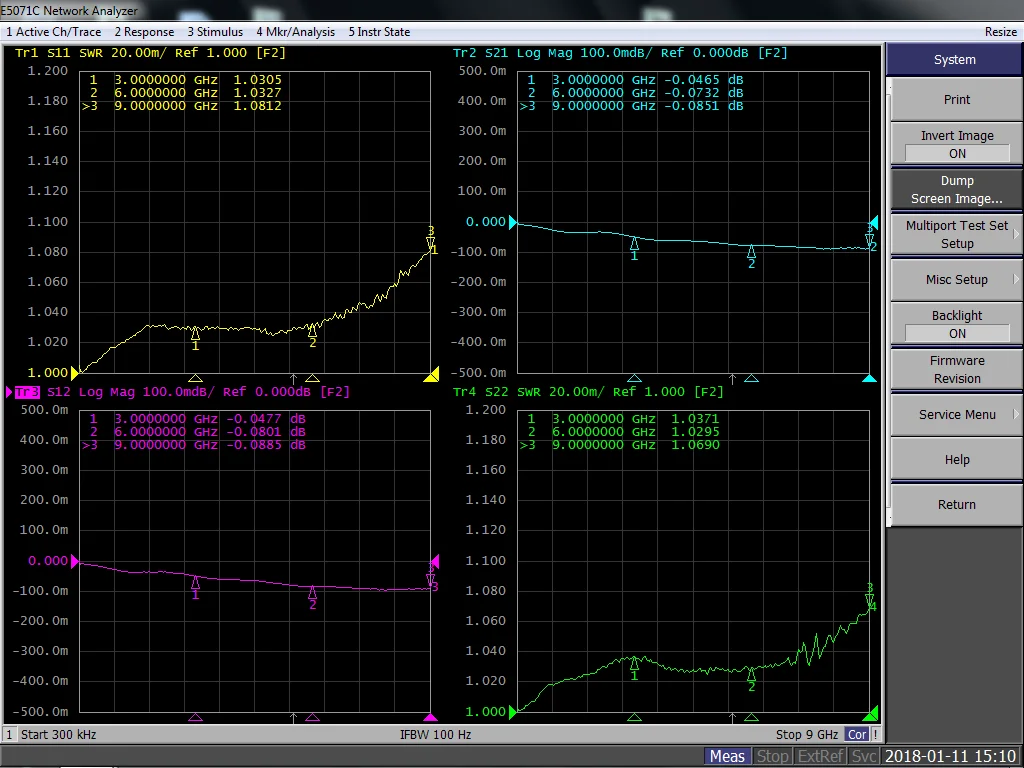Click the Cor correction status indicator
The height and width of the screenshot is (768, 1024).
[x=857, y=735]
